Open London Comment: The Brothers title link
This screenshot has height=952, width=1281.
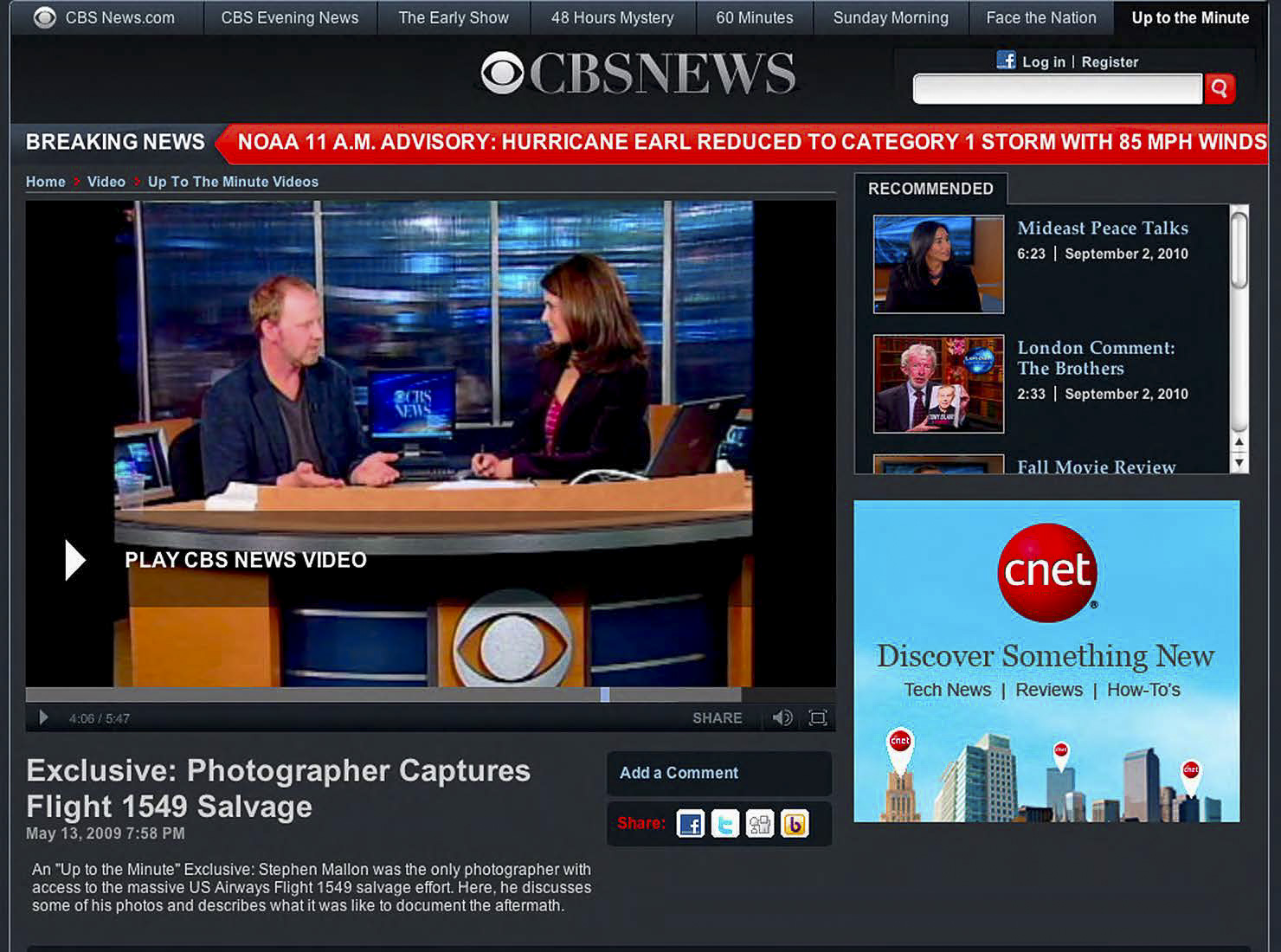[x=1096, y=358]
